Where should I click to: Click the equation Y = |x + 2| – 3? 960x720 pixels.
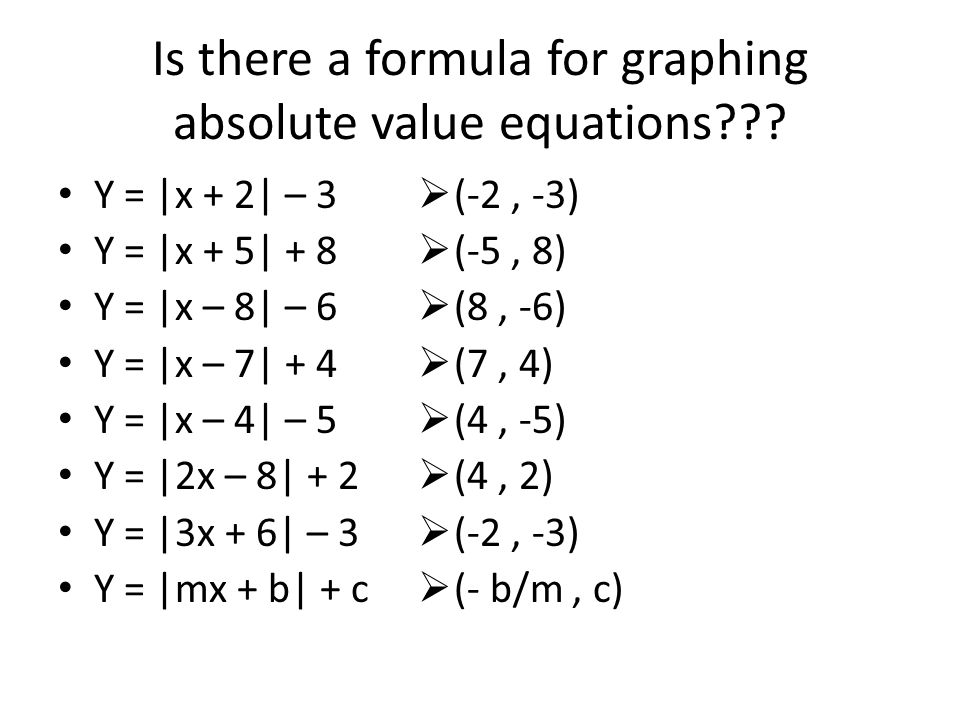(215, 196)
